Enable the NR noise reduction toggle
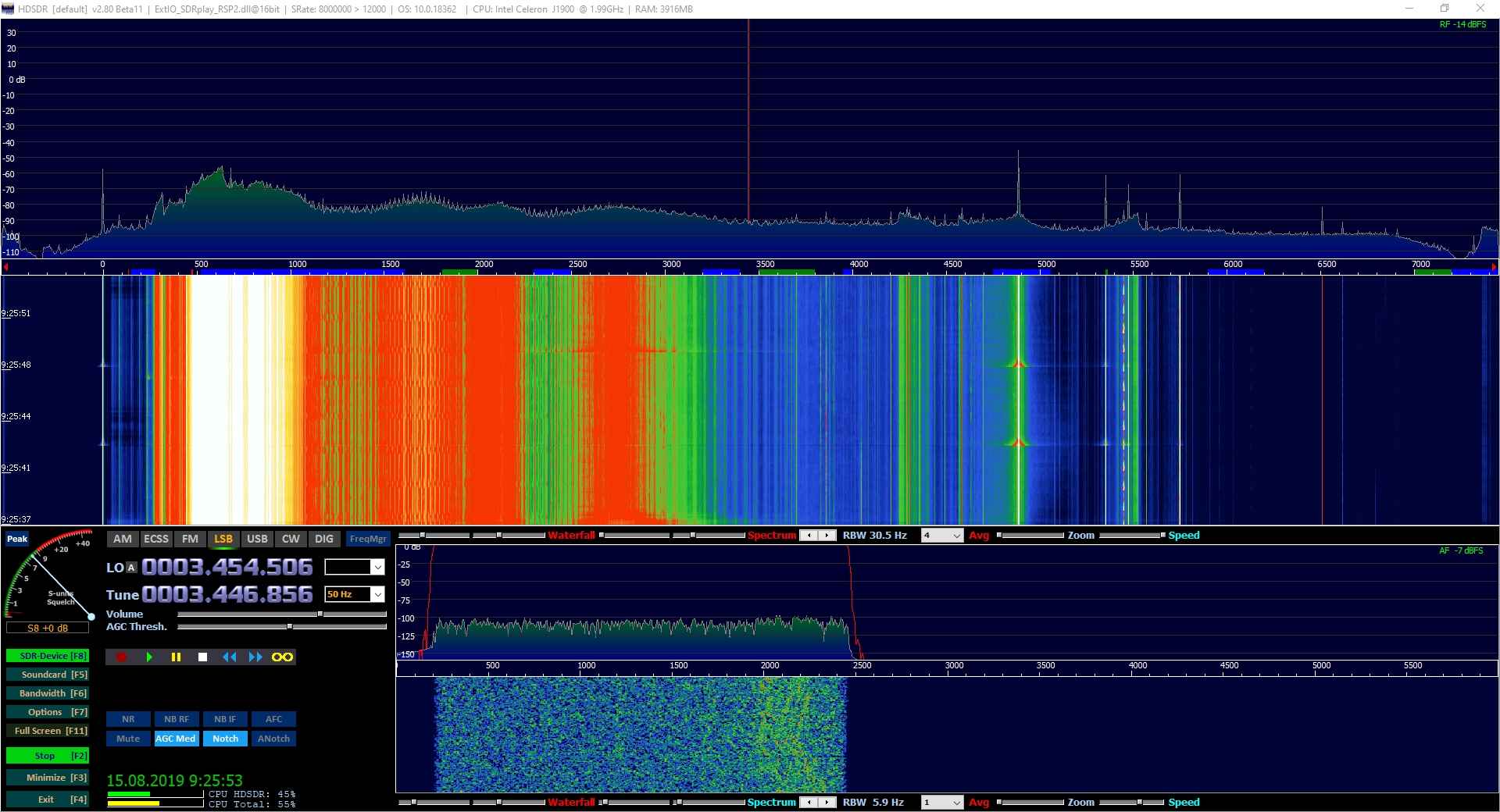Image resolution: width=1500 pixels, height=812 pixels. (x=128, y=719)
